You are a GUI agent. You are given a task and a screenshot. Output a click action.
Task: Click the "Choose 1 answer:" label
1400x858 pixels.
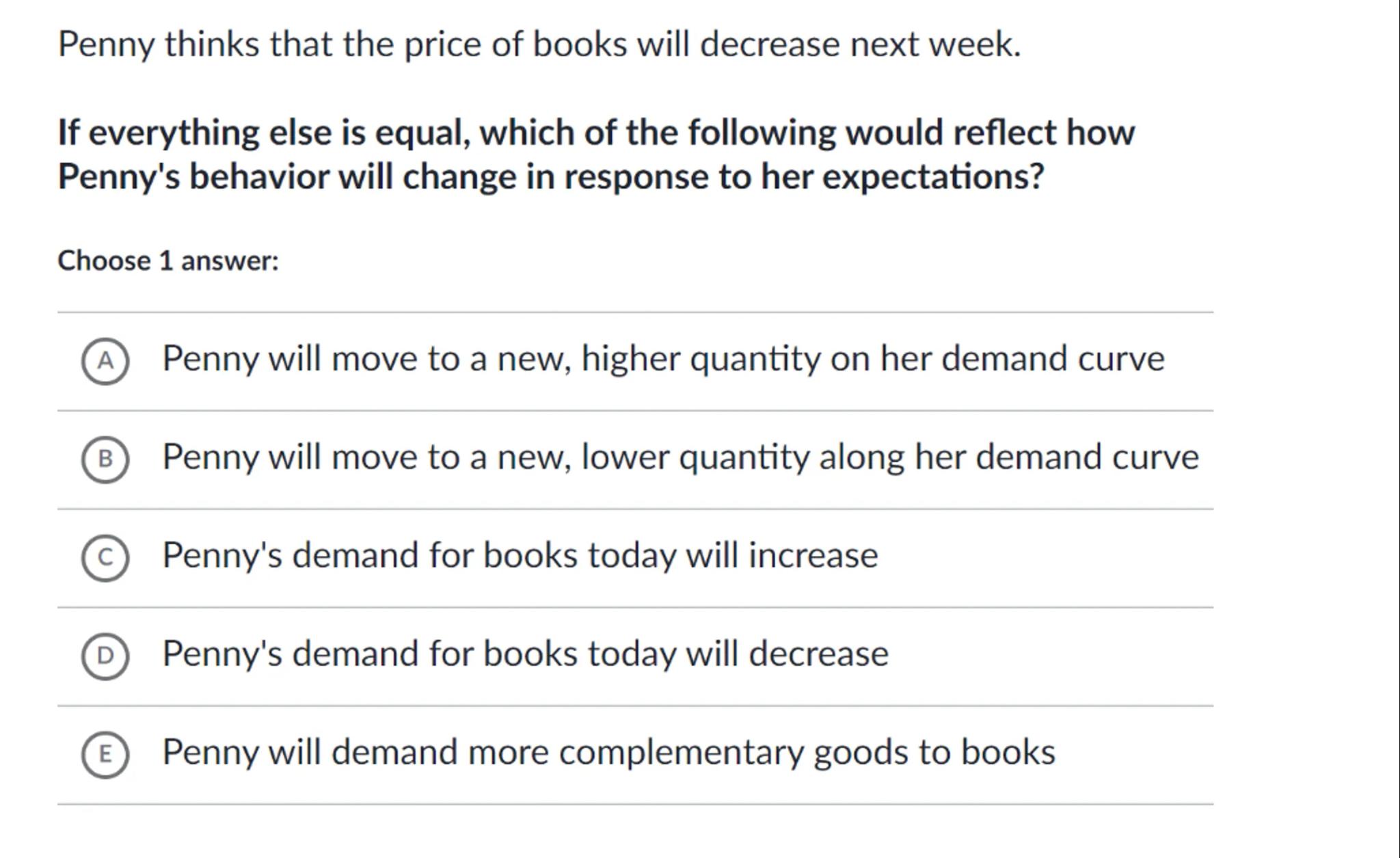coord(168,261)
